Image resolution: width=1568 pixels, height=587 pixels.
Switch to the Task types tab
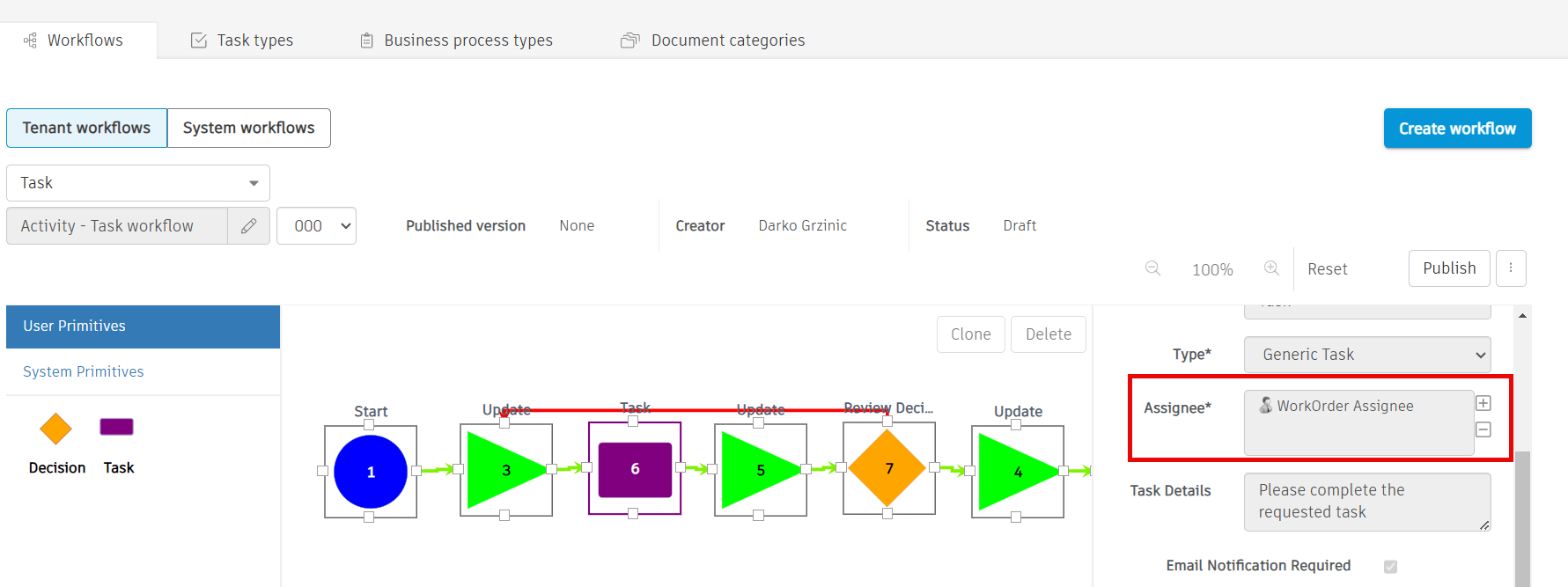(242, 40)
